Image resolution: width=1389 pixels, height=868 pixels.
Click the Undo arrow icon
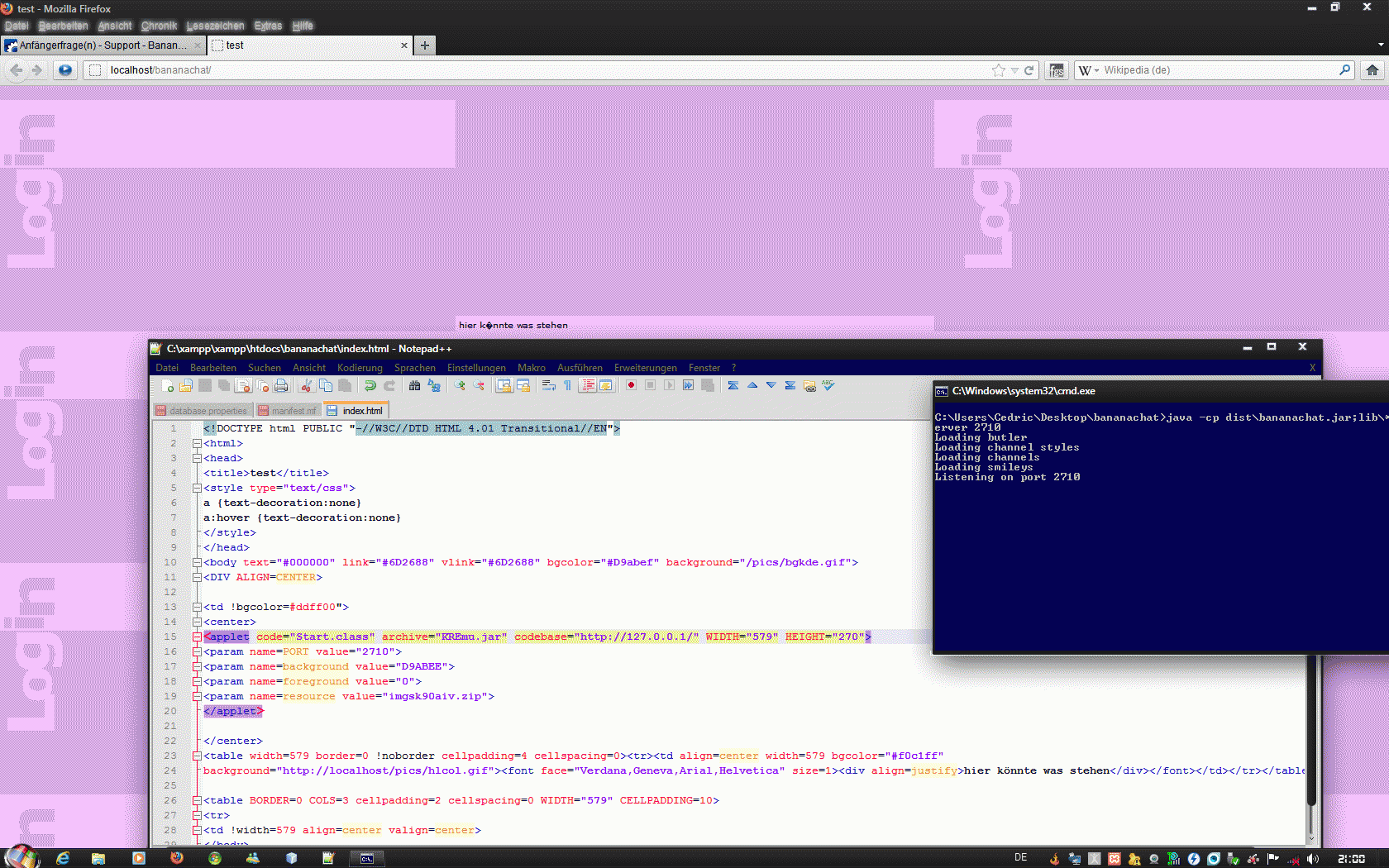(x=370, y=386)
